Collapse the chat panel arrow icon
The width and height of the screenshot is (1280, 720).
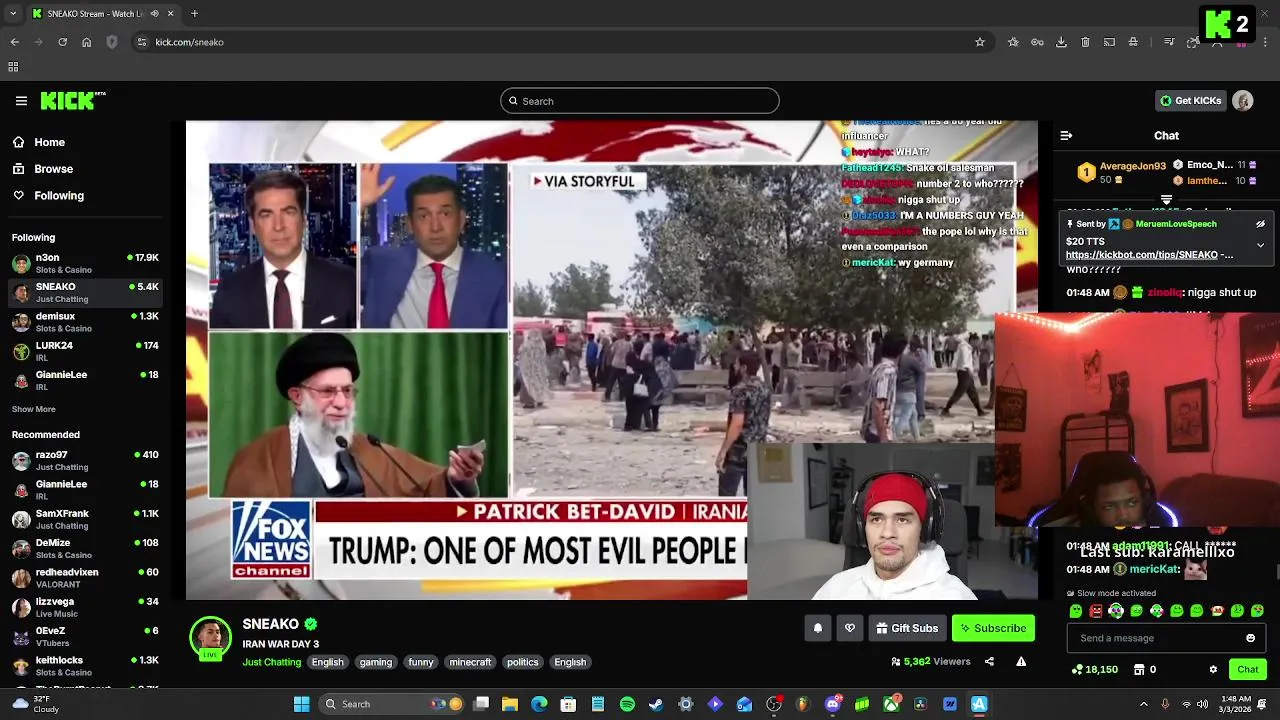point(1066,135)
